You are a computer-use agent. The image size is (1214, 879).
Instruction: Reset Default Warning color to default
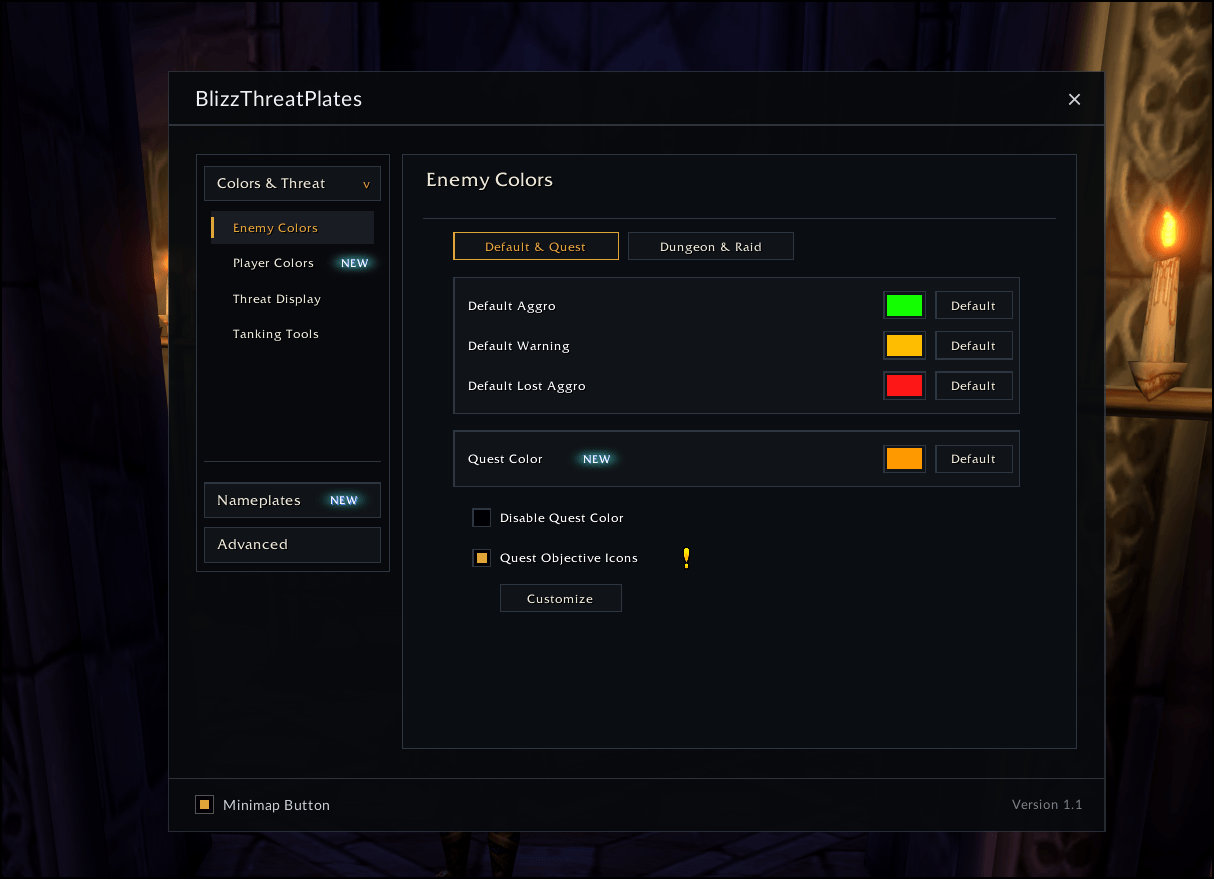click(x=973, y=346)
